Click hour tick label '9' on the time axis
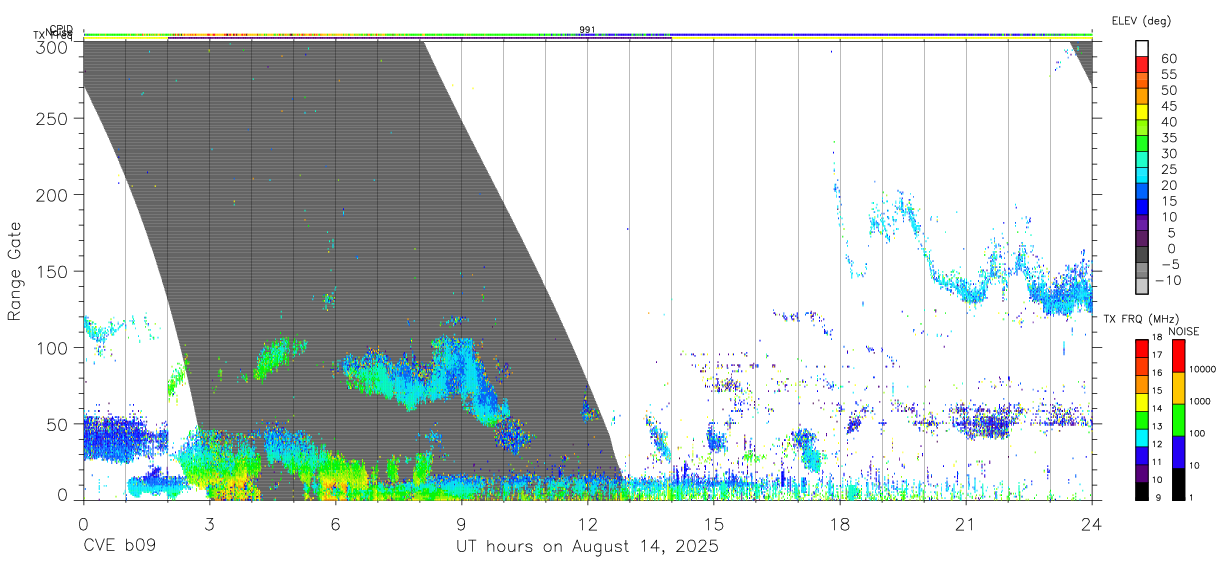 pyautogui.click(x=461, y=524)
